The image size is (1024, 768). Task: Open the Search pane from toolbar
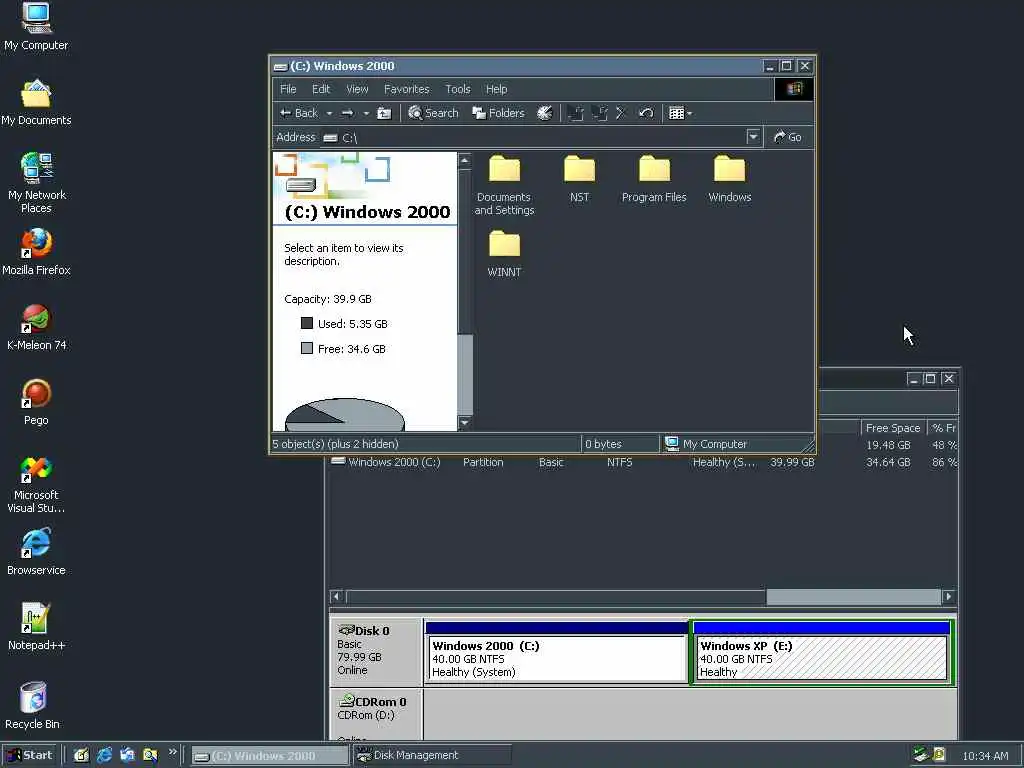[434, 113]
